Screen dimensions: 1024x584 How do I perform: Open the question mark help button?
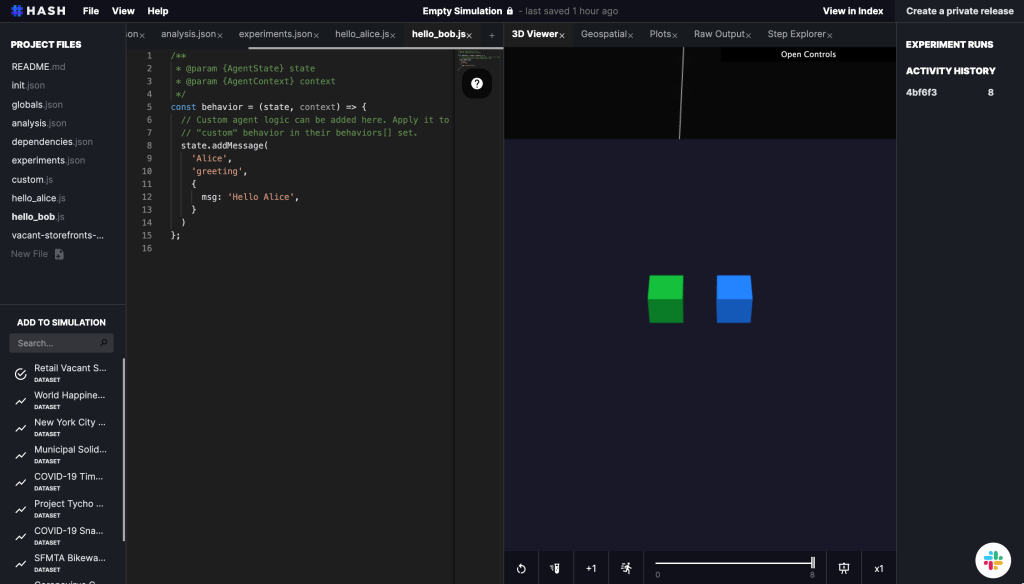(x=477, y=84)
